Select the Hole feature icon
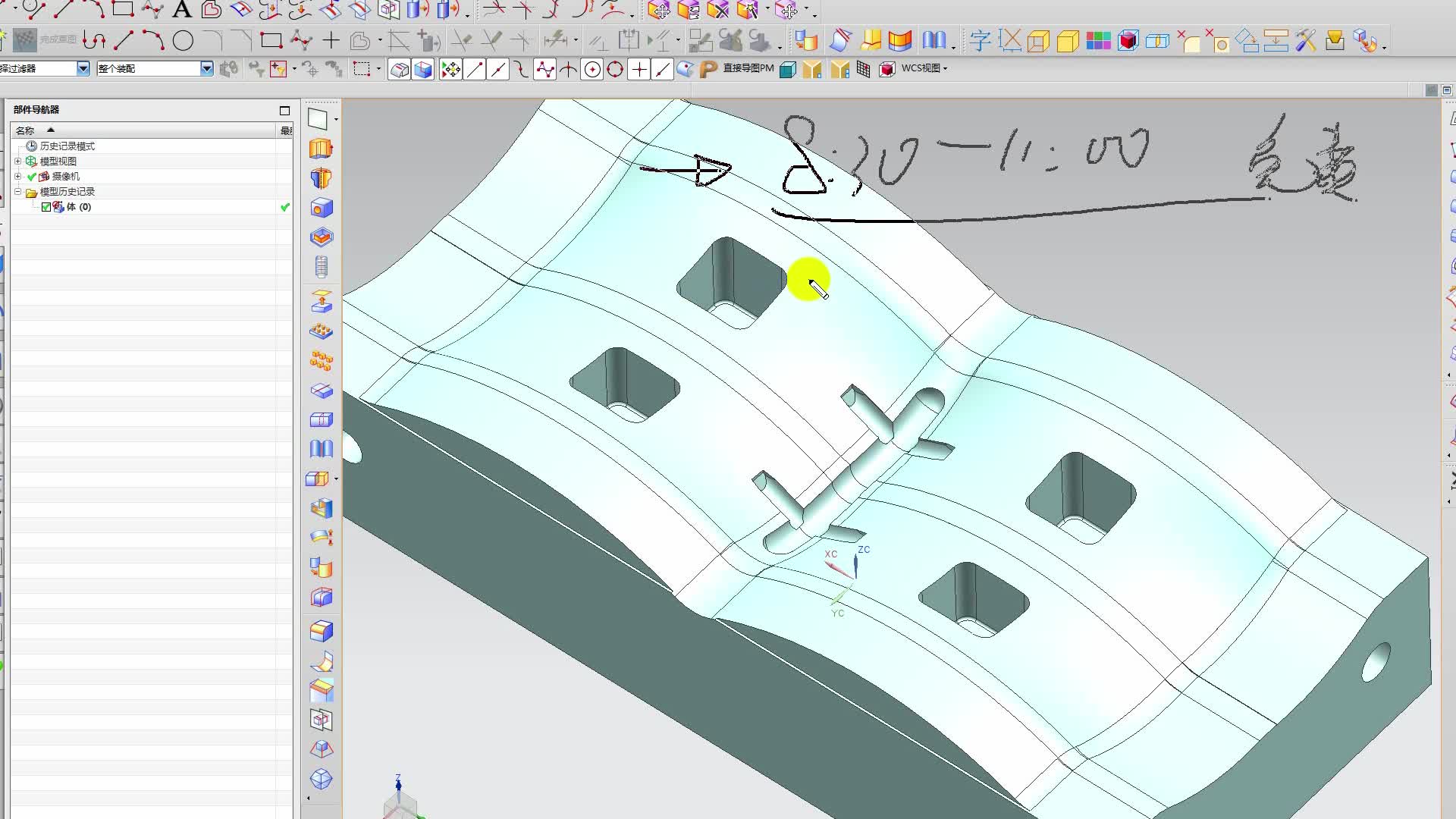The image size is (1456, 819). (322, 208)
